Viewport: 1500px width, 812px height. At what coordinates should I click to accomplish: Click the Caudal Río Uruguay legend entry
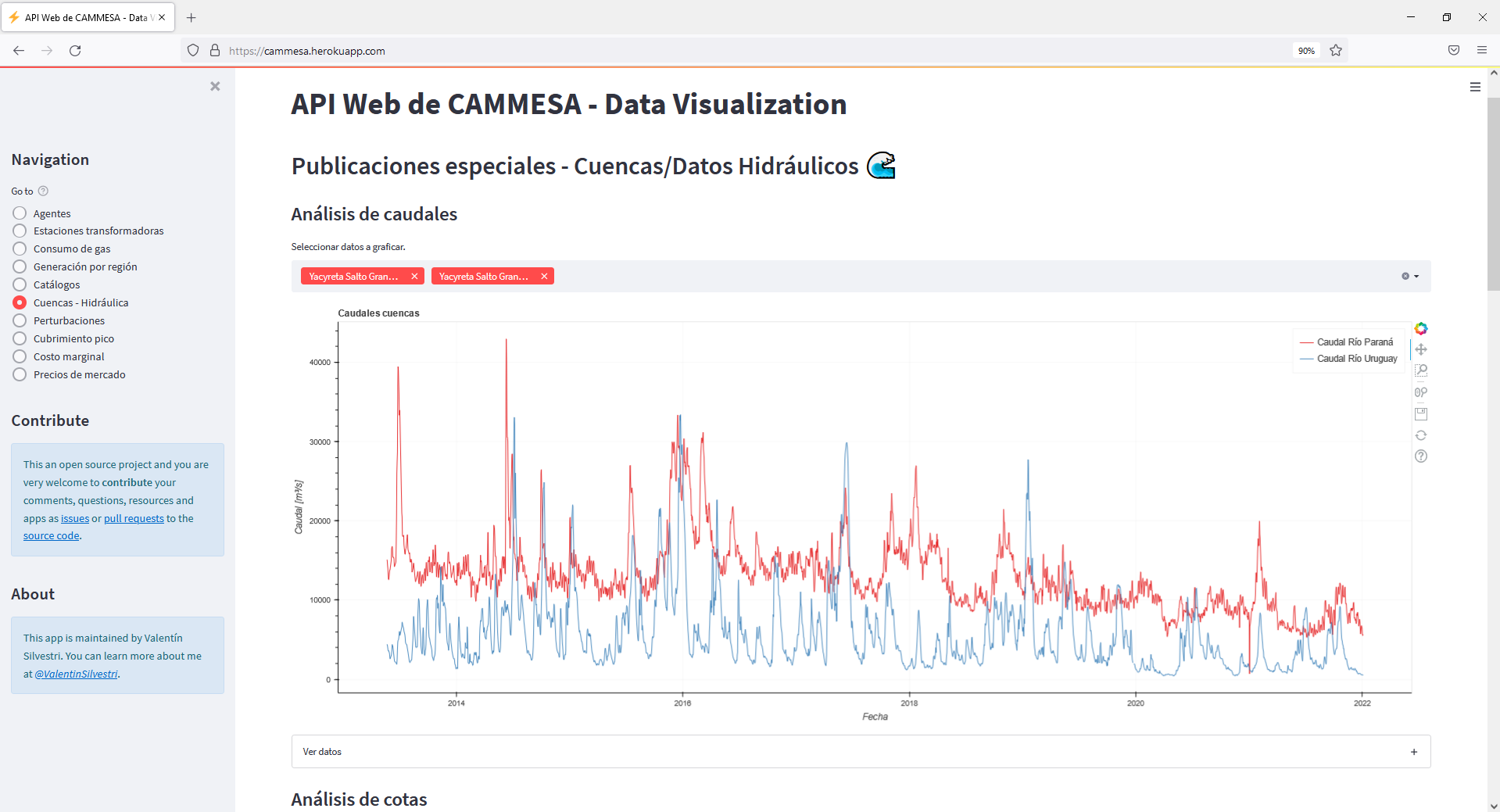pos(1348,359)
